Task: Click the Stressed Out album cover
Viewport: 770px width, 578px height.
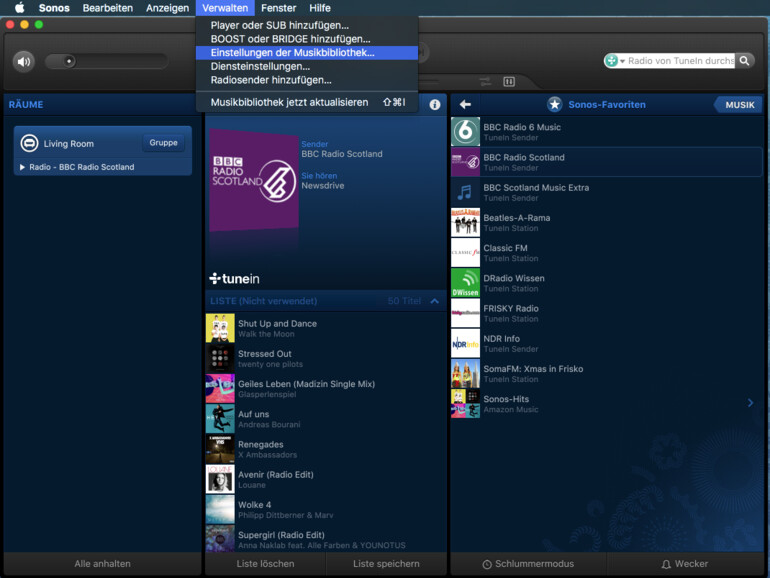Action: click(220, 358)
